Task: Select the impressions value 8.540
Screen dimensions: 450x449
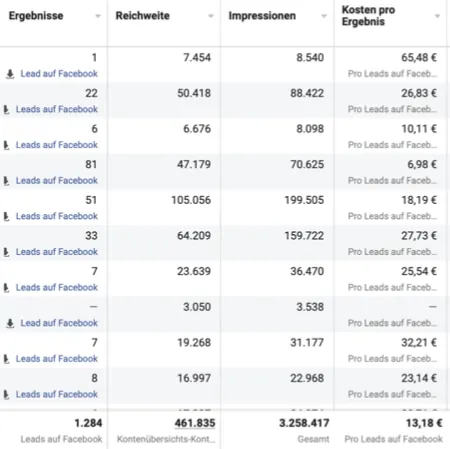Action: pos(310,58)
